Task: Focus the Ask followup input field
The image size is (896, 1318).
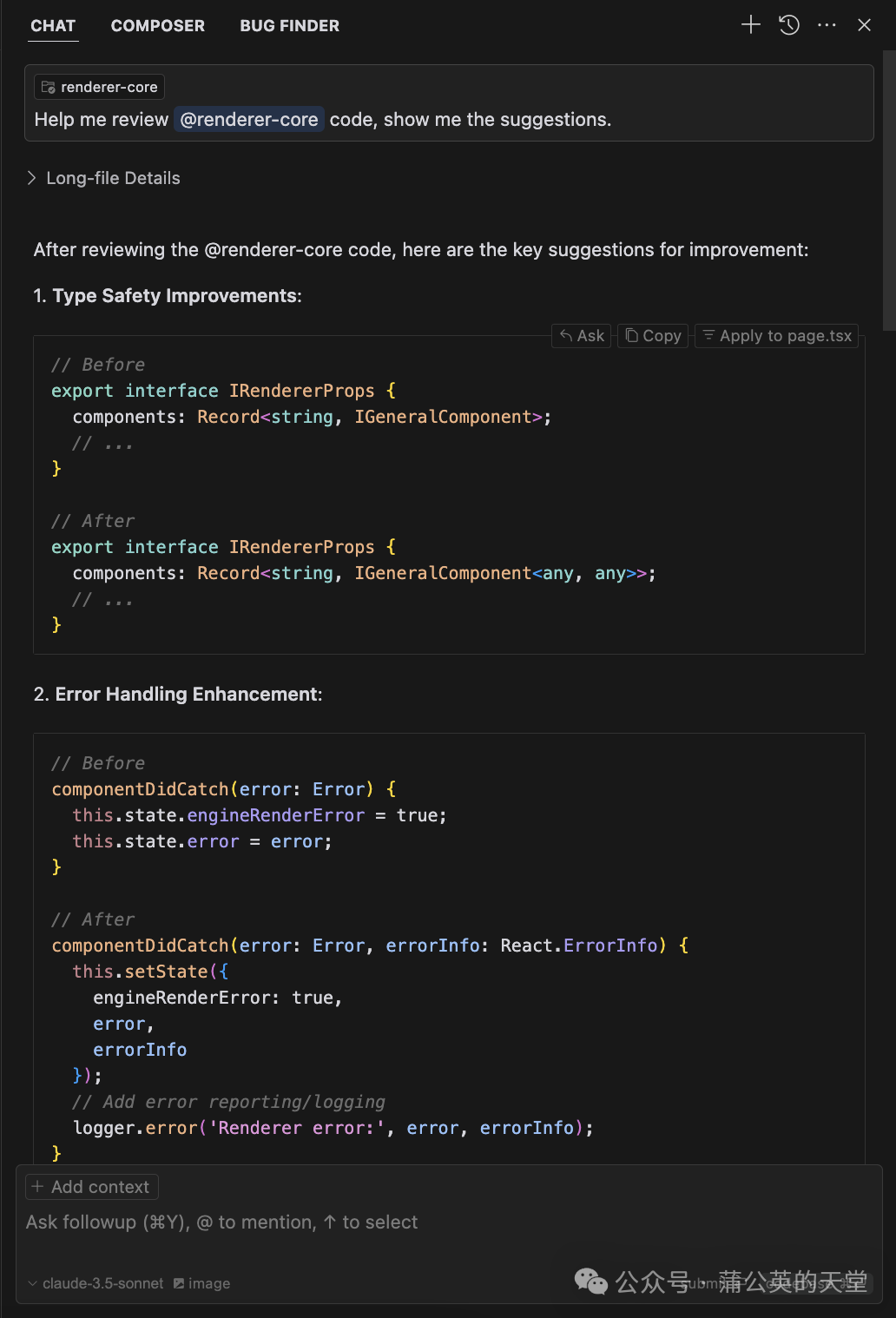Action: click(x=449, y=1222)
